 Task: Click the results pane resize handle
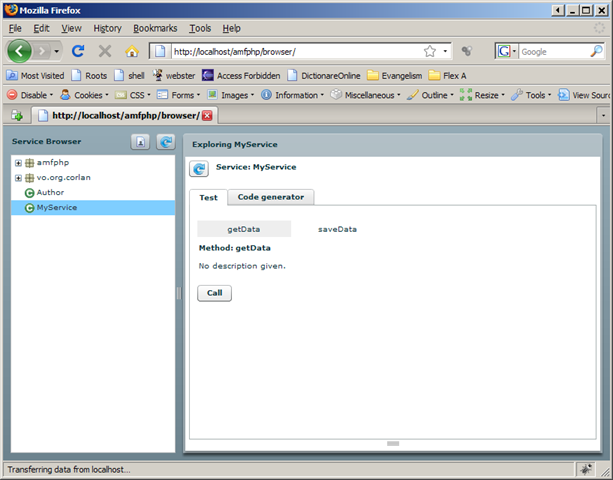393,443
